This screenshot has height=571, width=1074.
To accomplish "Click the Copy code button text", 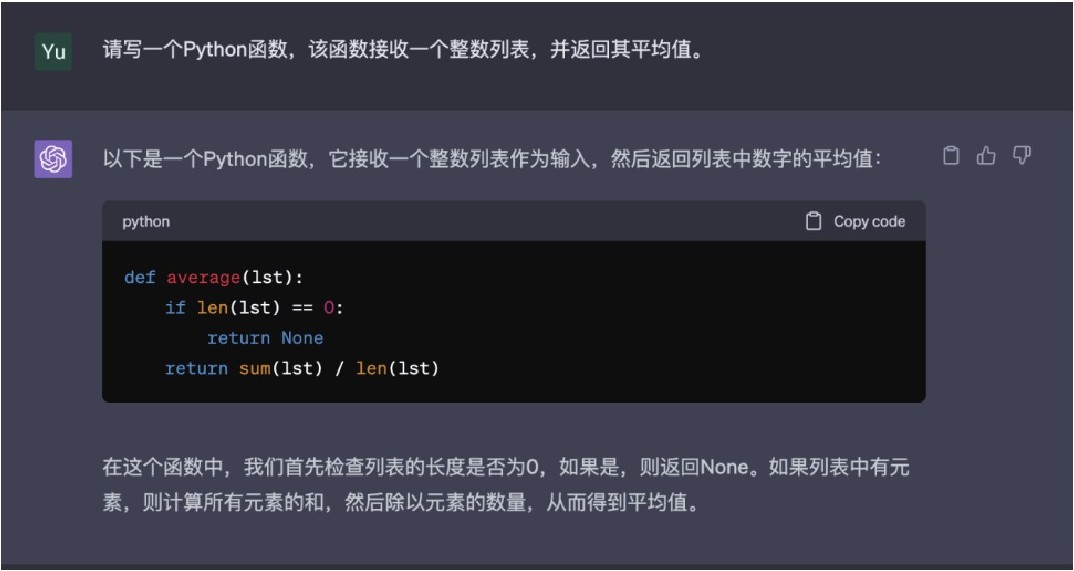I will pyautogui.click(x=869, y=222).
